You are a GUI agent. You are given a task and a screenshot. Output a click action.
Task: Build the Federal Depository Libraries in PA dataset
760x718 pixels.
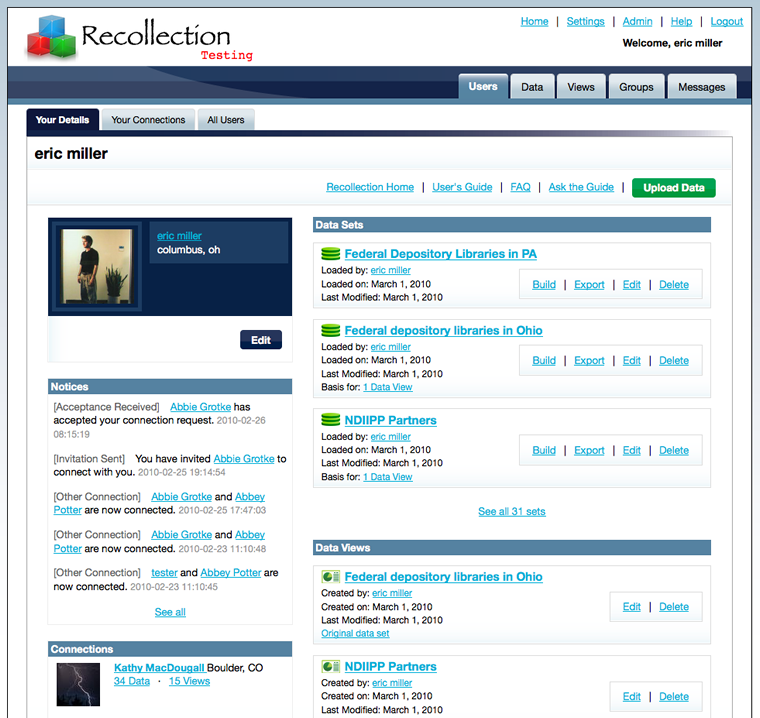[x=544, y=285]
